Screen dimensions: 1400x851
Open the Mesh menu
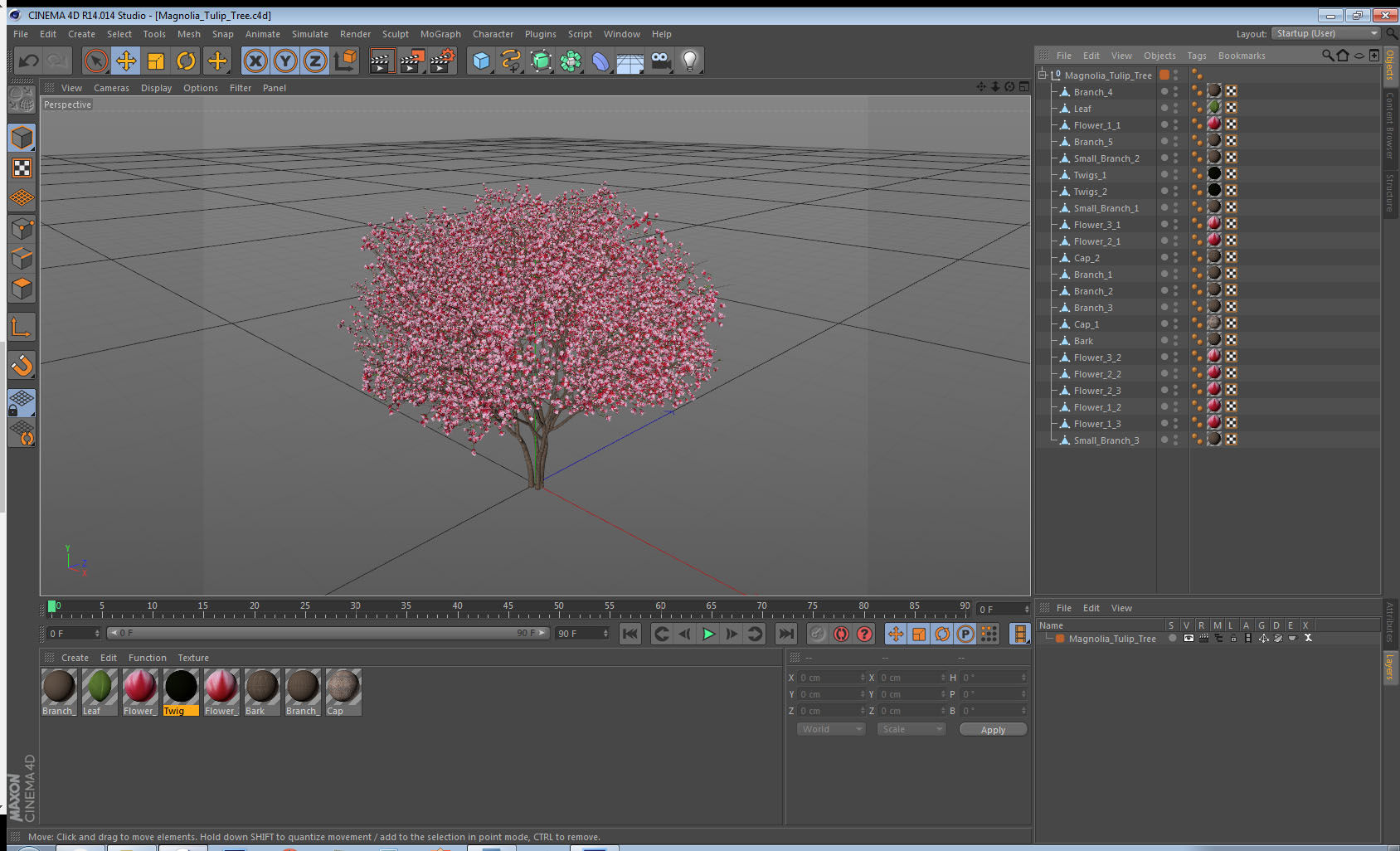click(188, 34)
